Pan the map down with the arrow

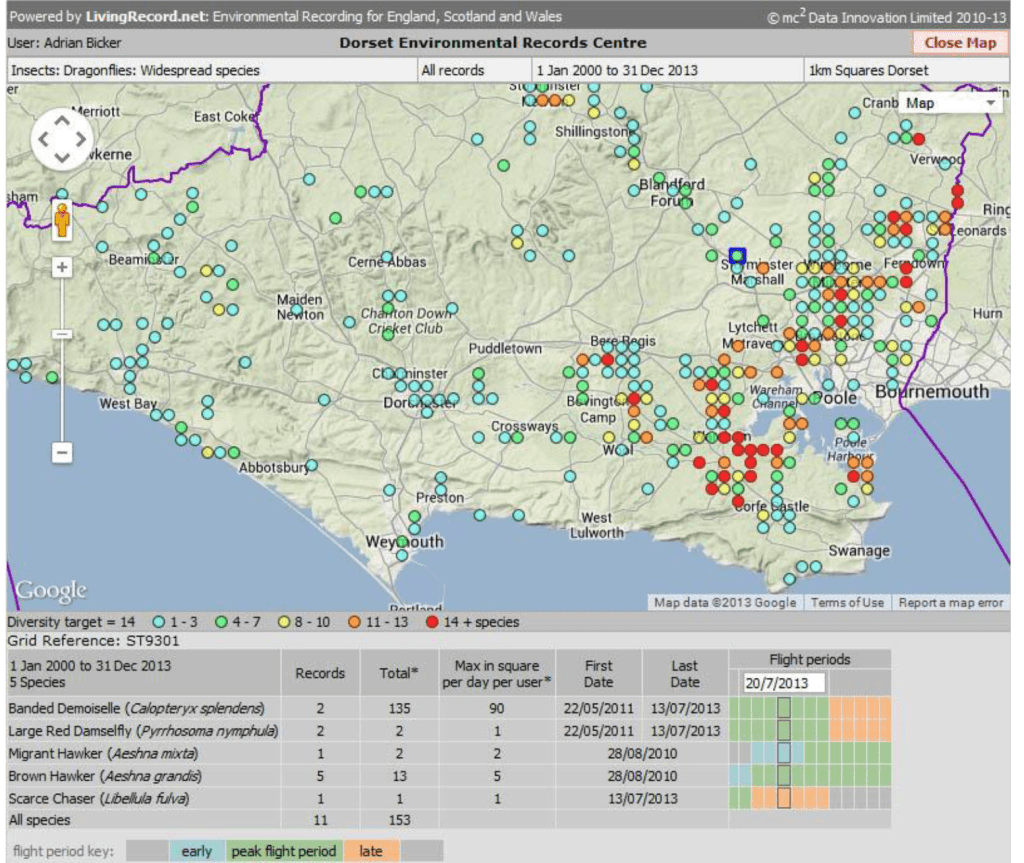click(x=62, y=157)
